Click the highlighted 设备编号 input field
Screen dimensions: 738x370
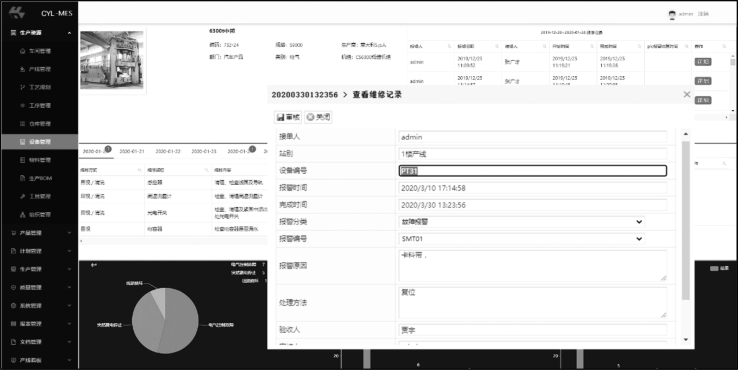[533, 171]
